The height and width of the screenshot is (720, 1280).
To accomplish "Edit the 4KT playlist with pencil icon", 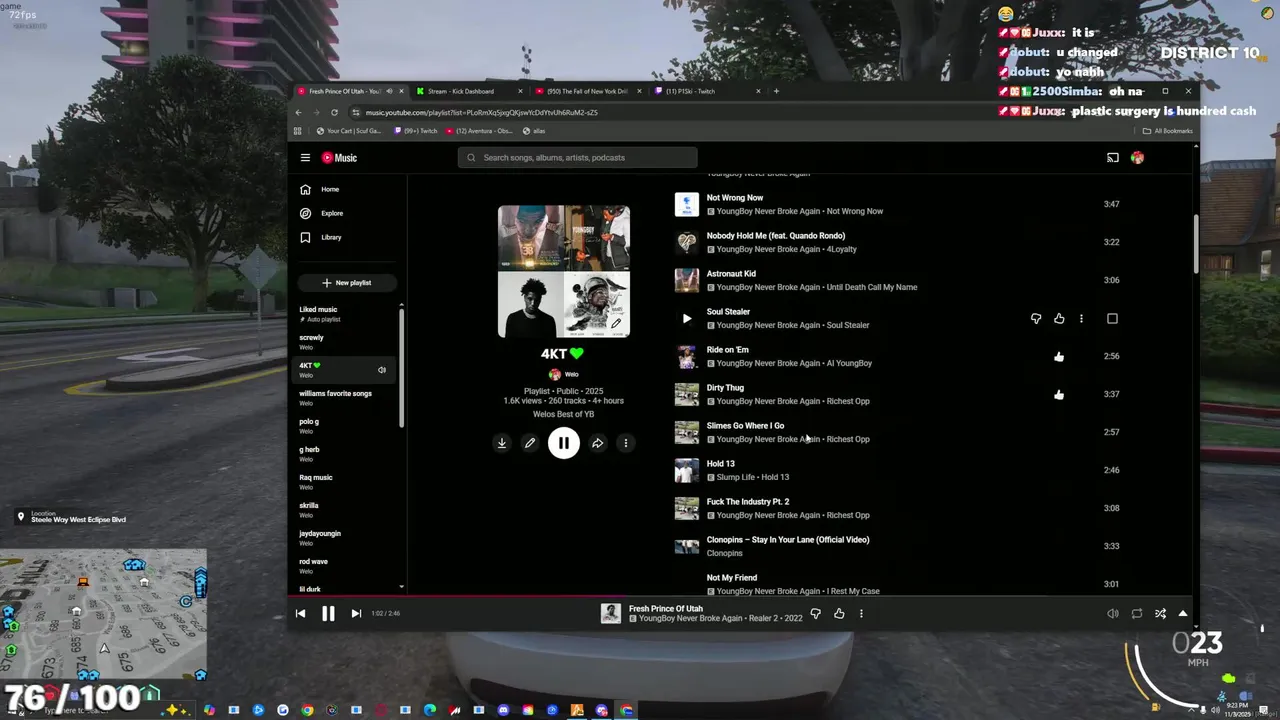I will (x=530, y=443).
